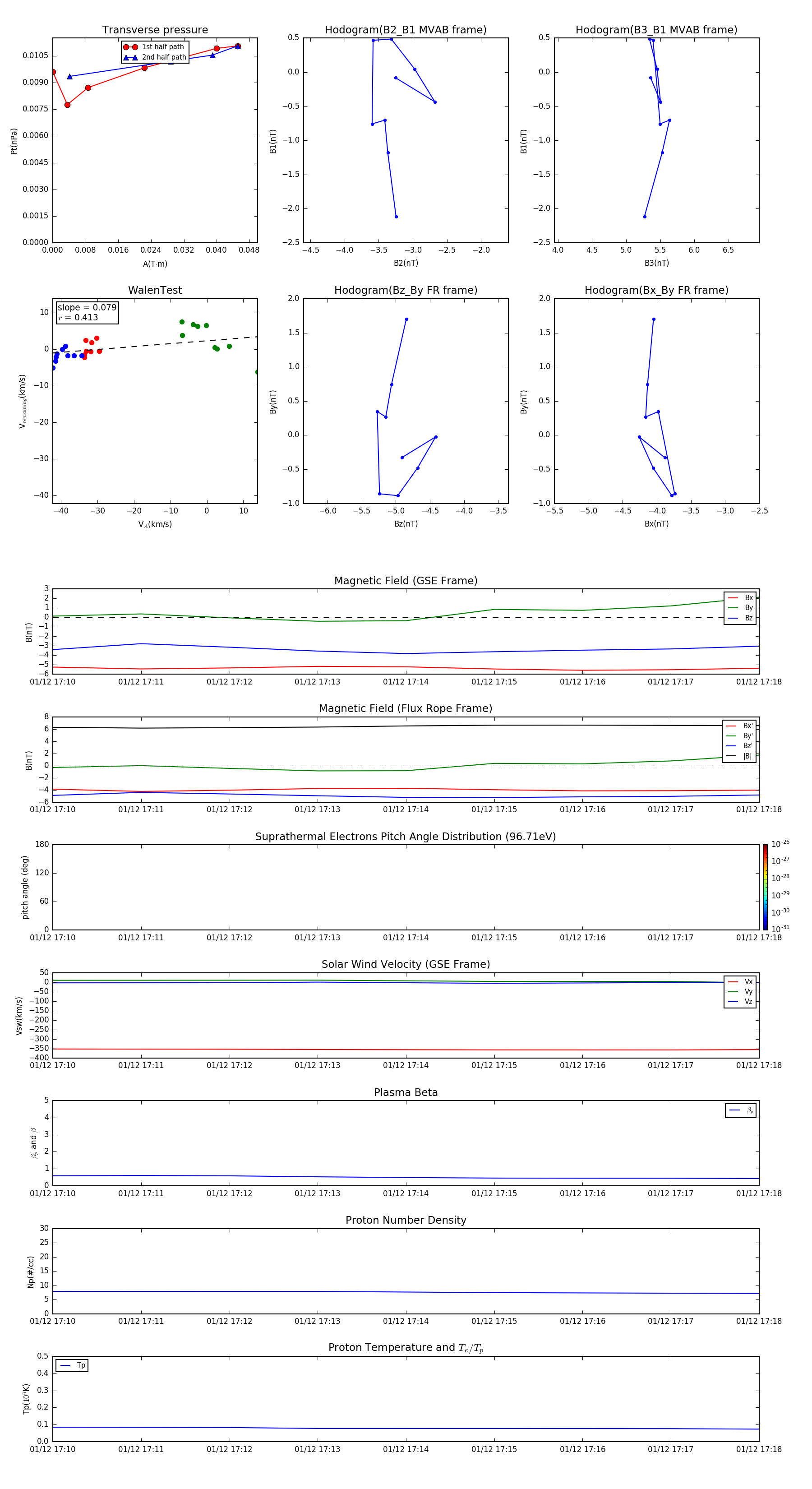This screenshot has width=812, height=1489.
Task: Click the 'Vx' legend entry in velocity panel
Action: click(740, 982)
